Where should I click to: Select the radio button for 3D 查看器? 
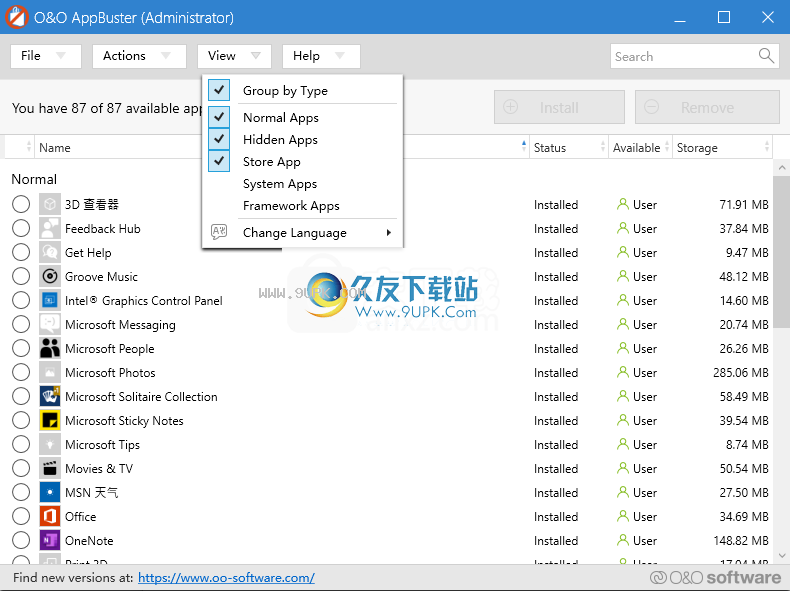(21, 204)
